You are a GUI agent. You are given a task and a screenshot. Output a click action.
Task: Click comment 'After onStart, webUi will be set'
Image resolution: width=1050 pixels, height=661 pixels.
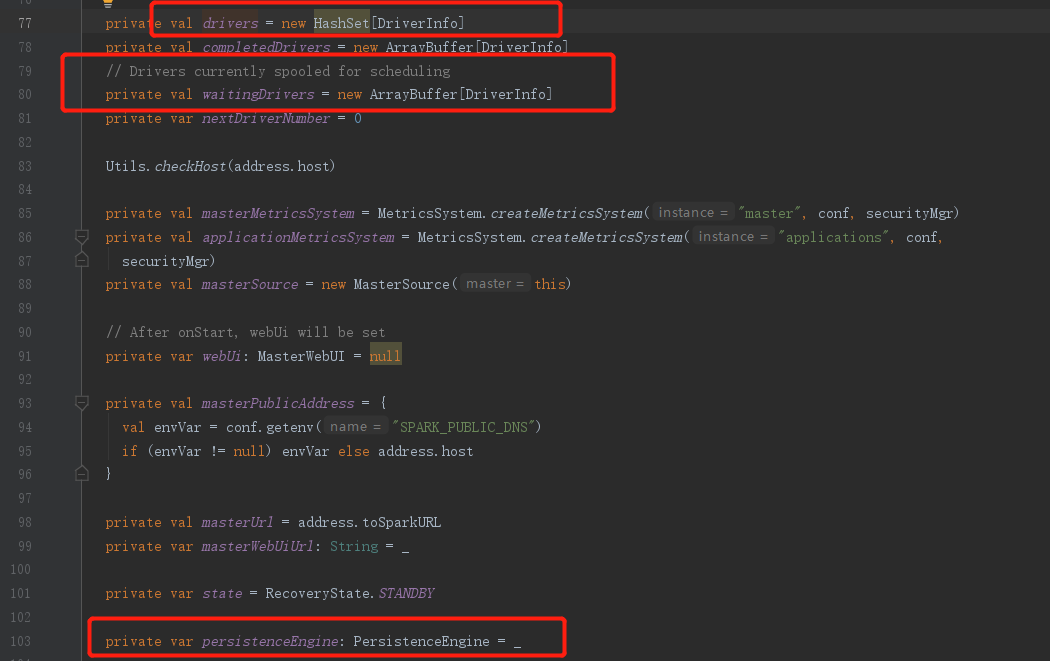tap(246, 332)
